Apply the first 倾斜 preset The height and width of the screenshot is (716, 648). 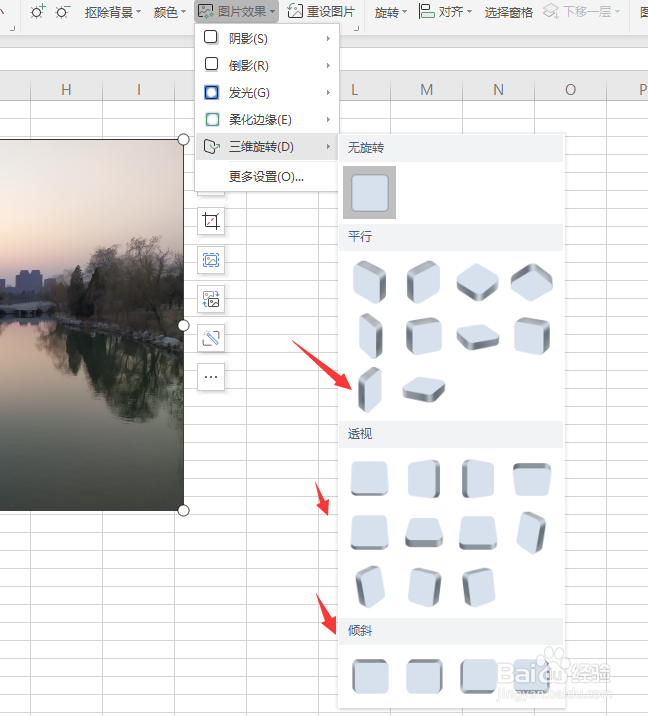(370, 676)
